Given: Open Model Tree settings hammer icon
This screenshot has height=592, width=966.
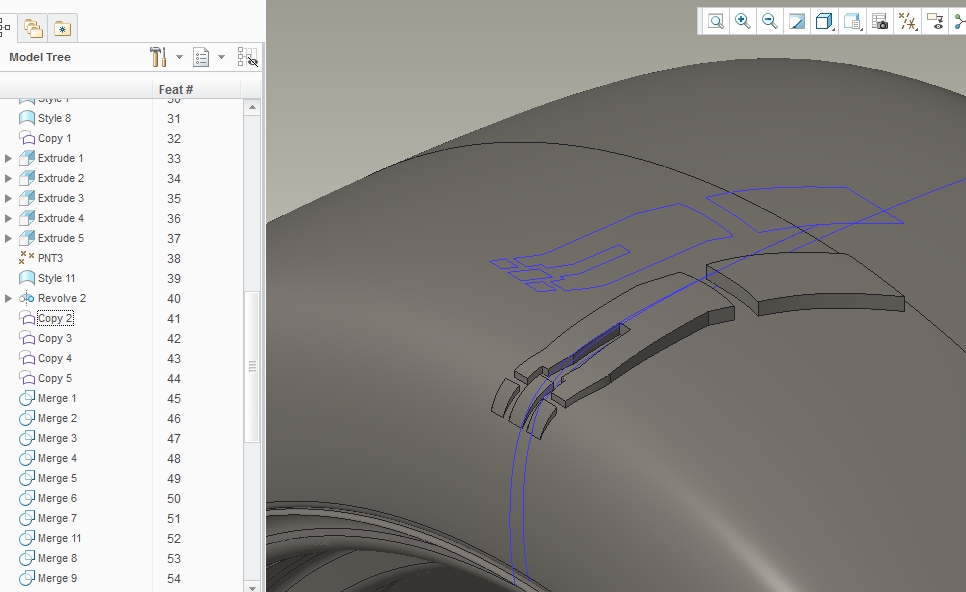Looking at the screenshot, I should coord(158,57).
